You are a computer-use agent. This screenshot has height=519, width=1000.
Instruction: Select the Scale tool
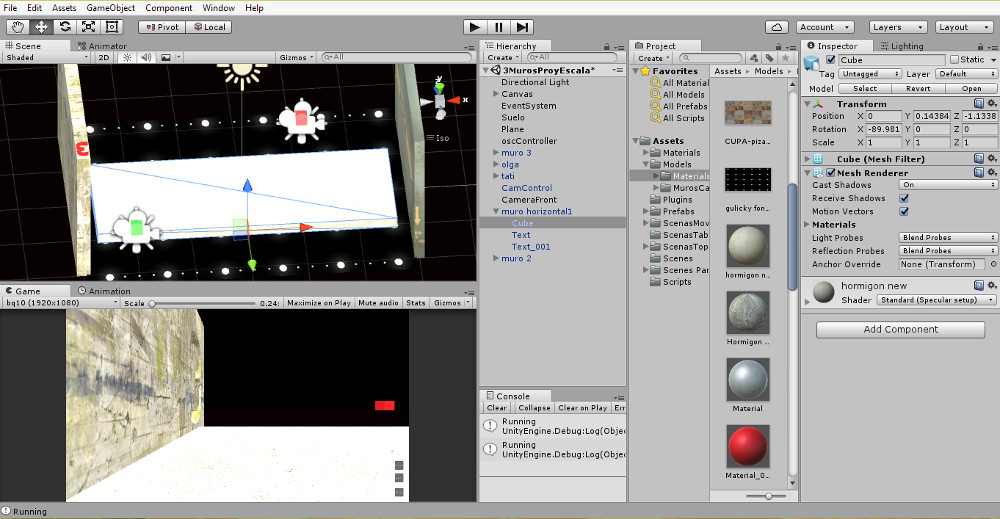(x=88, y=27)
